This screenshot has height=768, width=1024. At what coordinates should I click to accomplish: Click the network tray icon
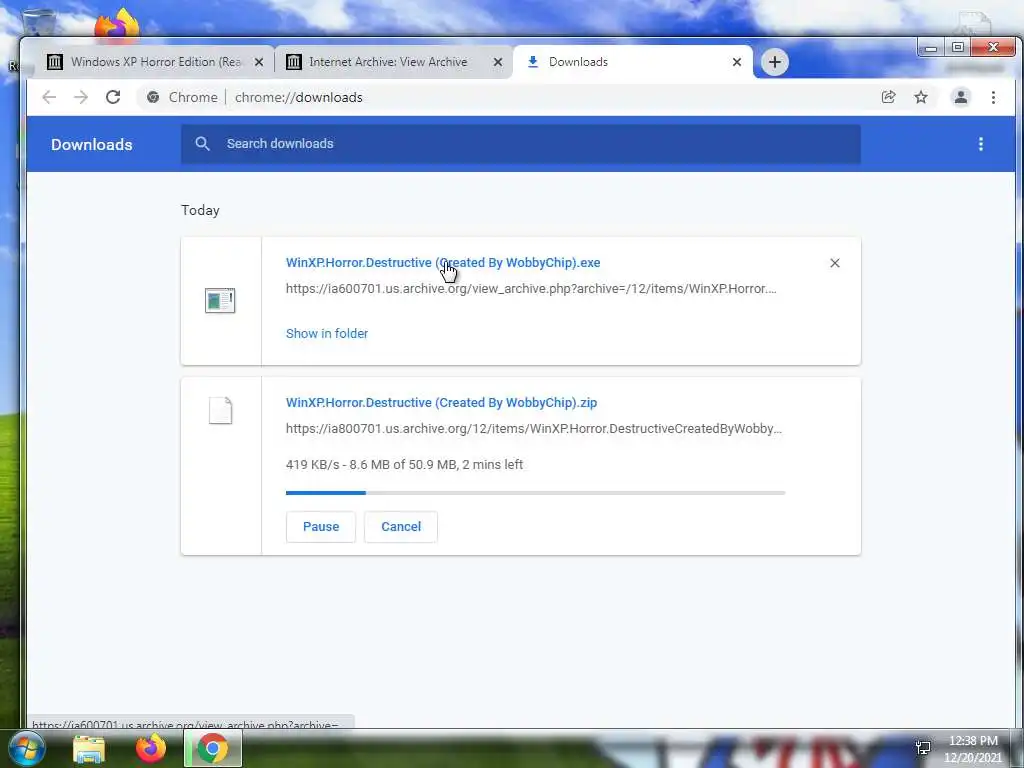click(923, 748)
